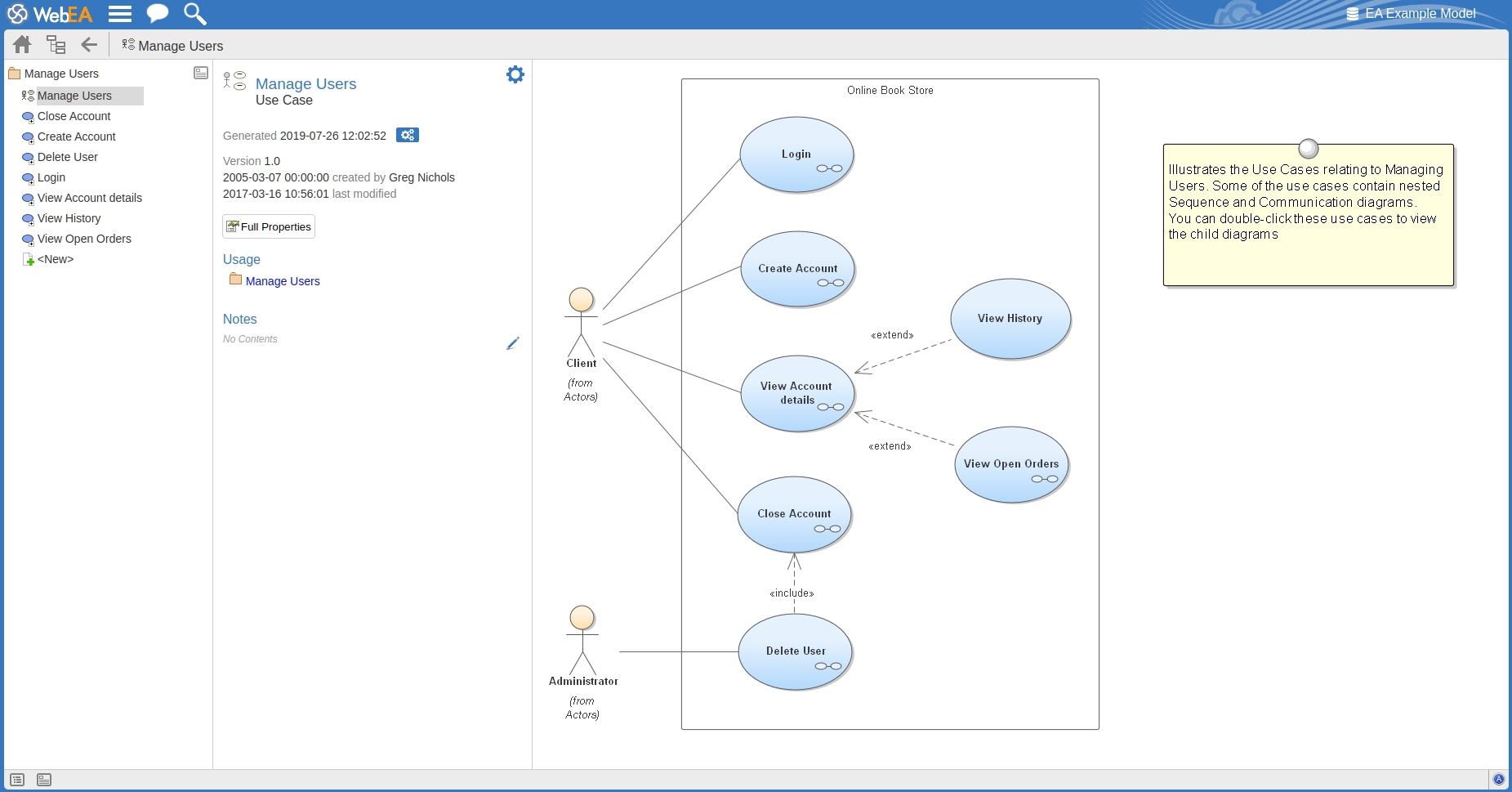
Task: Toggle the browser view icon beside Manage Users
Action: pyautogui.click(x=201, y=74)
